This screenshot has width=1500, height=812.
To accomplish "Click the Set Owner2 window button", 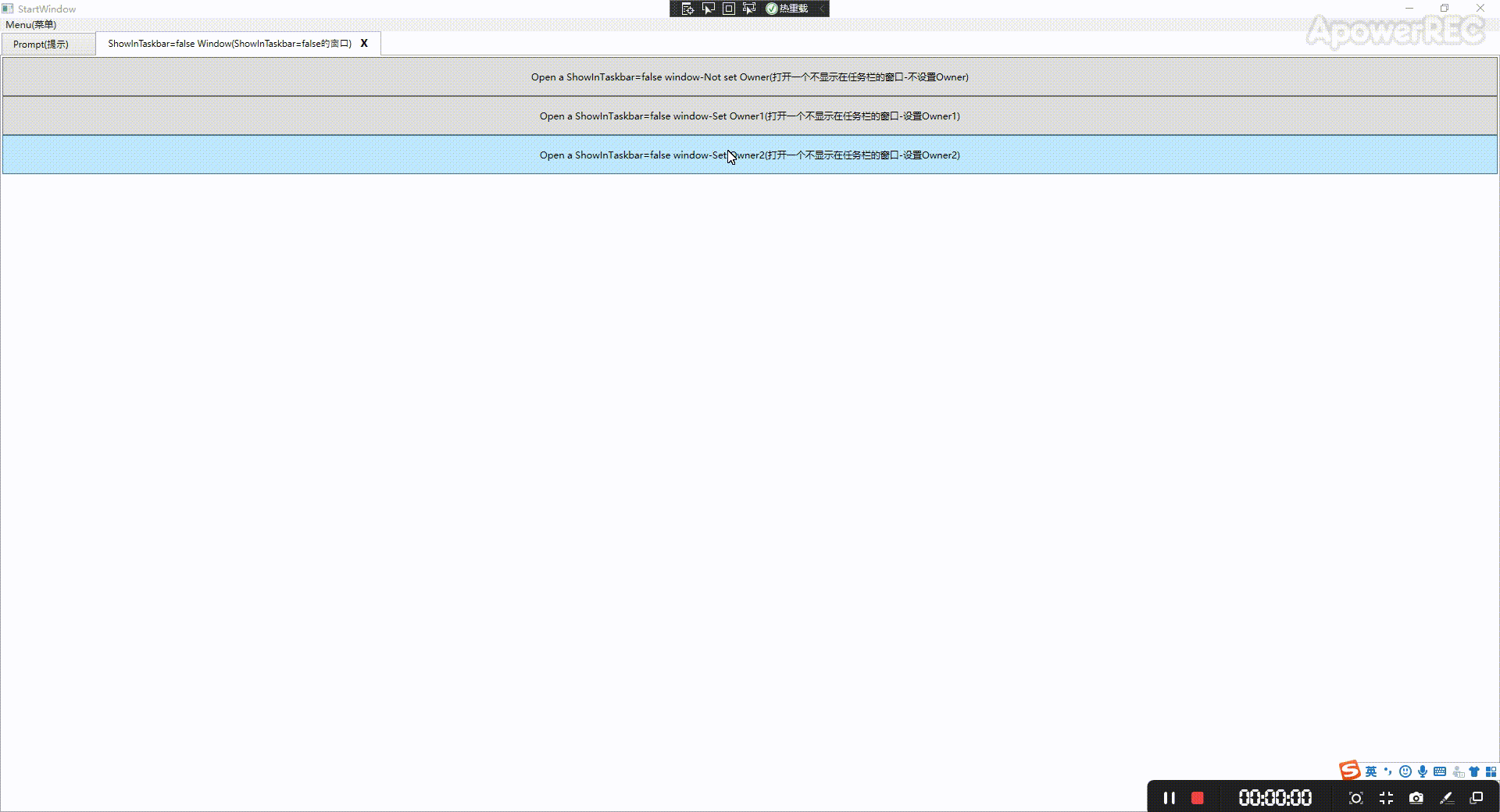I will click(x=750, y=155).
